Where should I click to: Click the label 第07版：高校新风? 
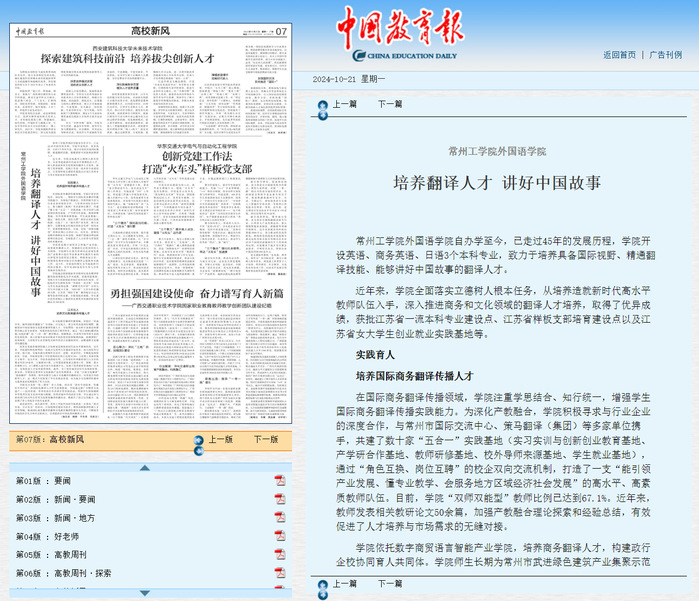tap(50, 439)
